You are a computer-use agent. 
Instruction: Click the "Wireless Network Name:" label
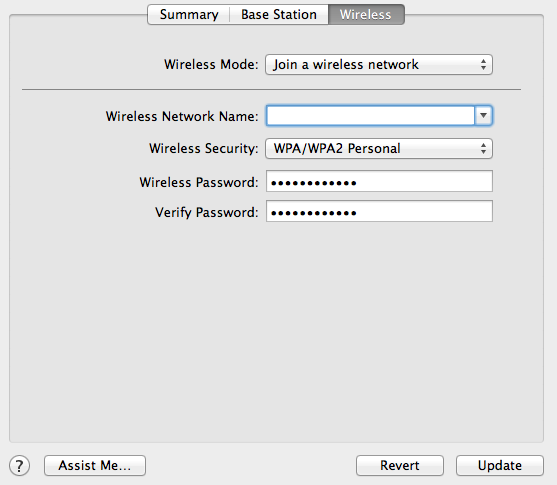182,116
